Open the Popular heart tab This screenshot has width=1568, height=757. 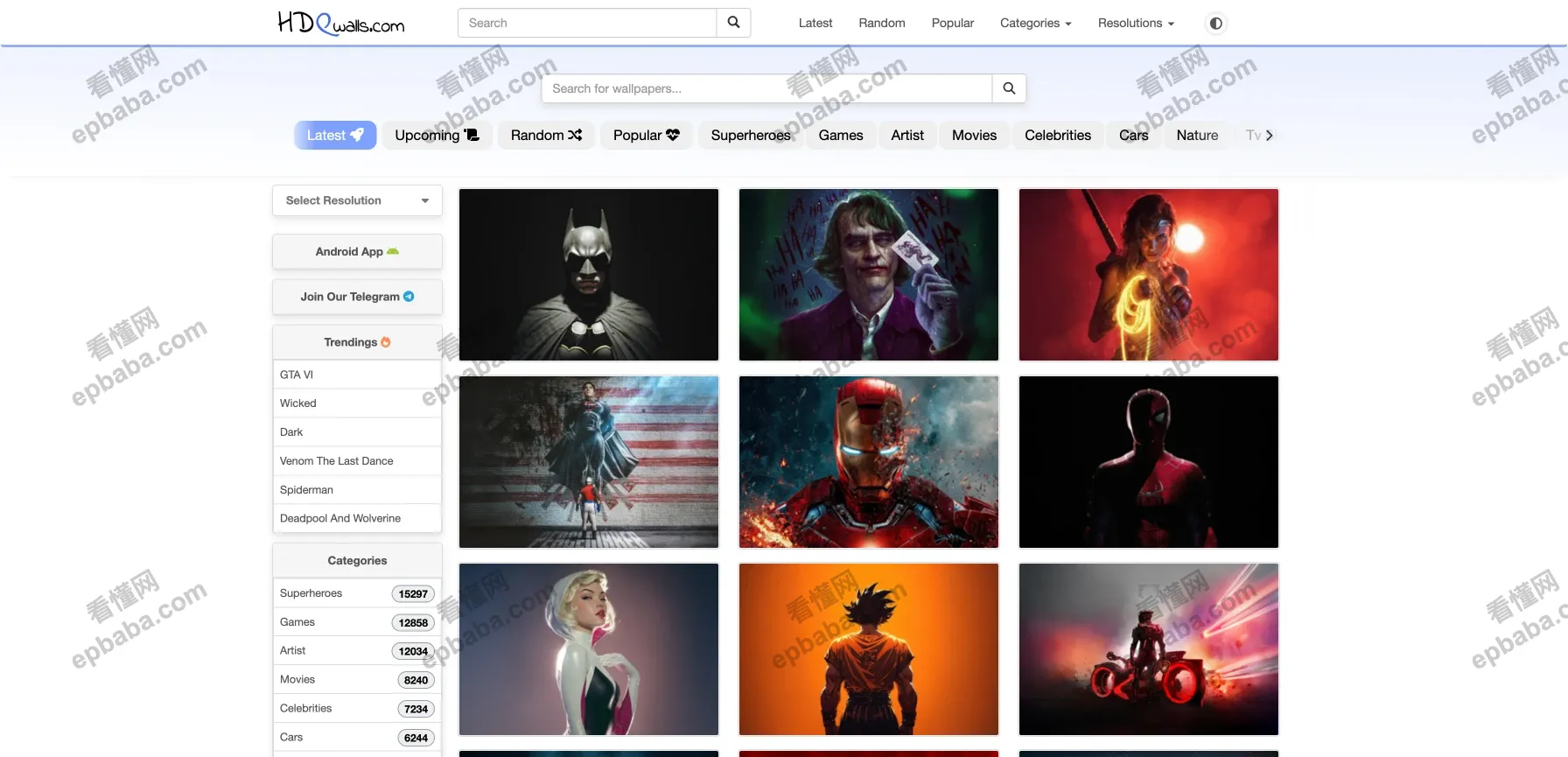coord(646,136)
